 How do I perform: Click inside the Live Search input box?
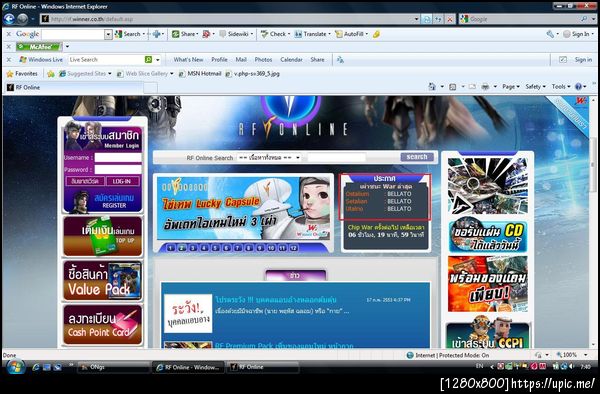coord(106,60)
